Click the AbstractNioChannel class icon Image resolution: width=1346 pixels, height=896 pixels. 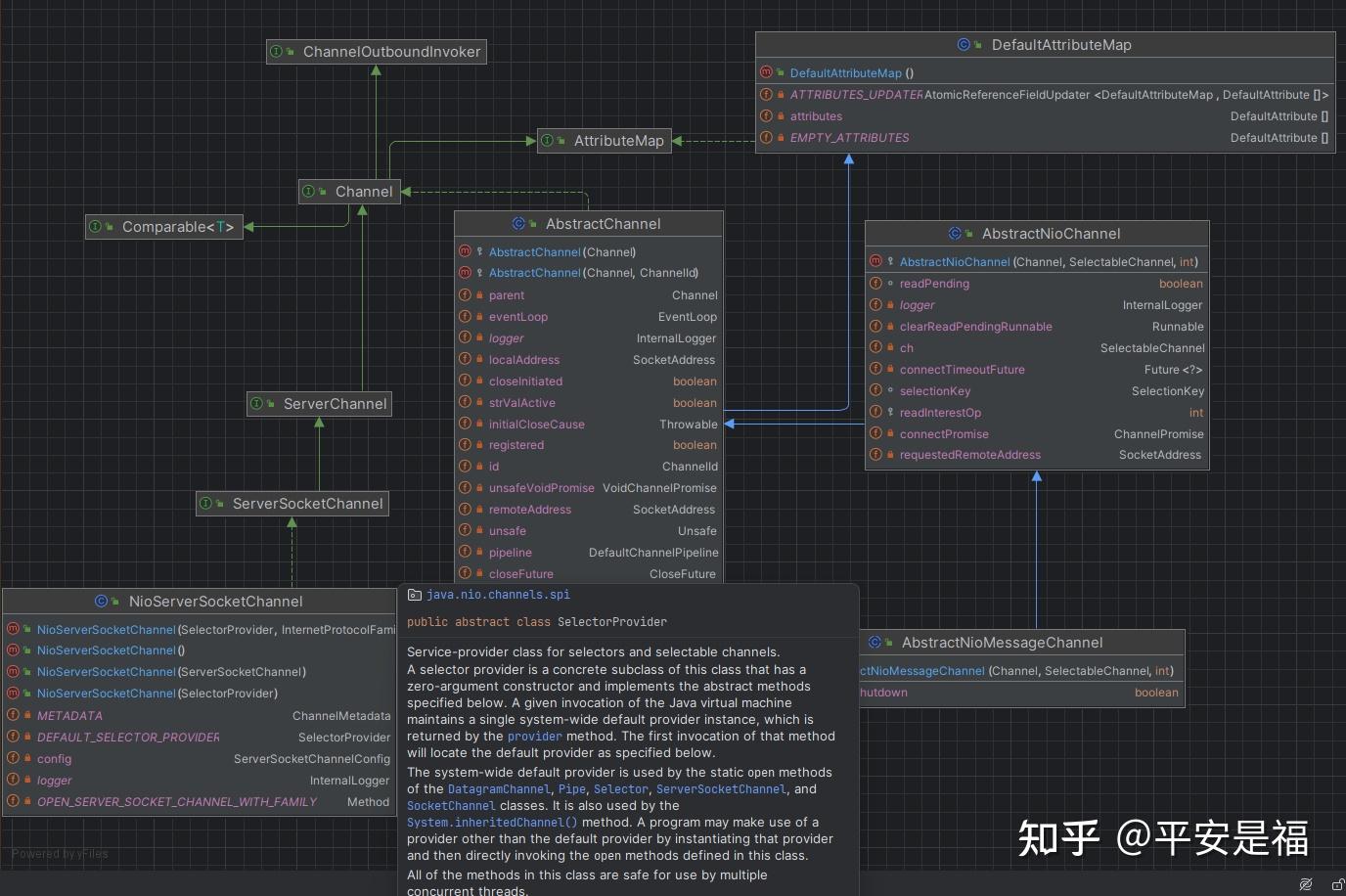(955, 234)
